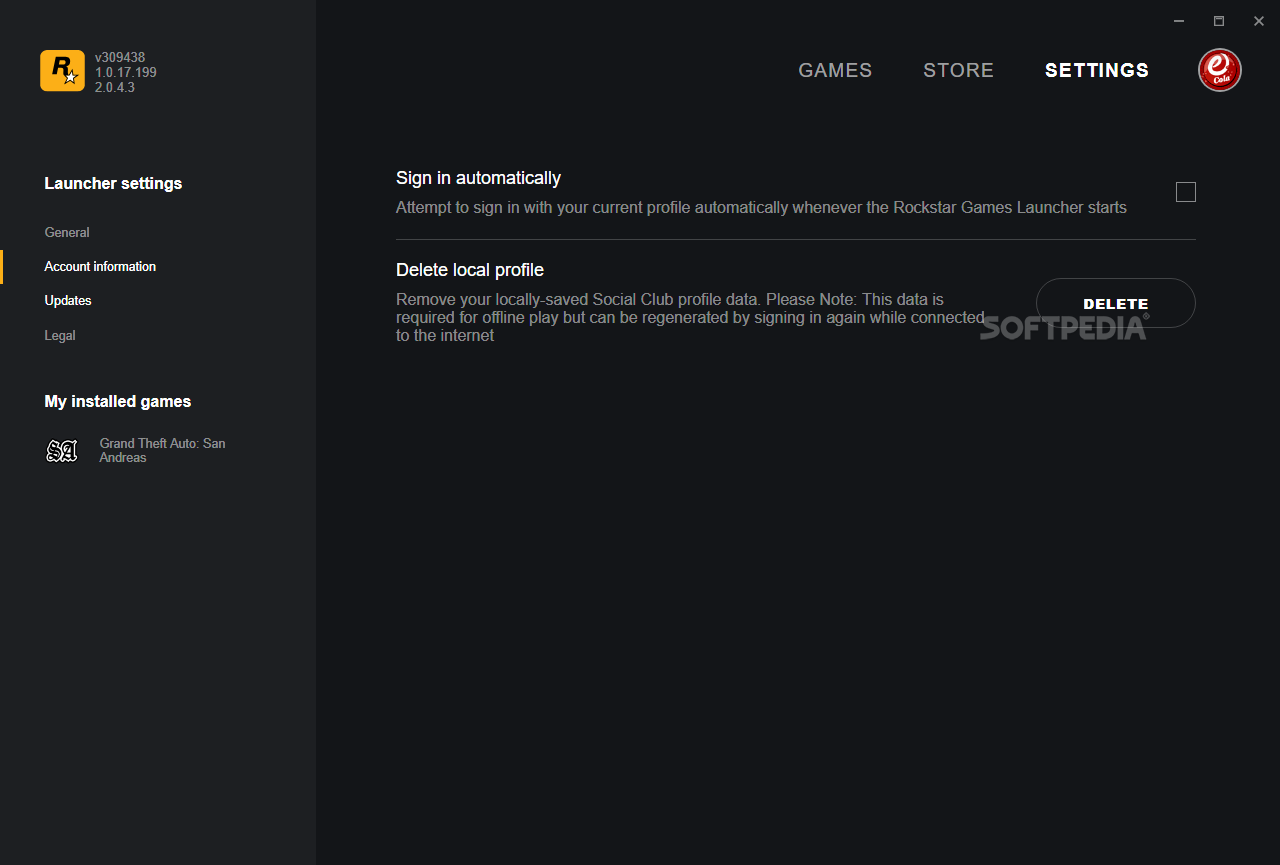Select Account information in sidebar

pyautogui.click(x=100, y=266)
